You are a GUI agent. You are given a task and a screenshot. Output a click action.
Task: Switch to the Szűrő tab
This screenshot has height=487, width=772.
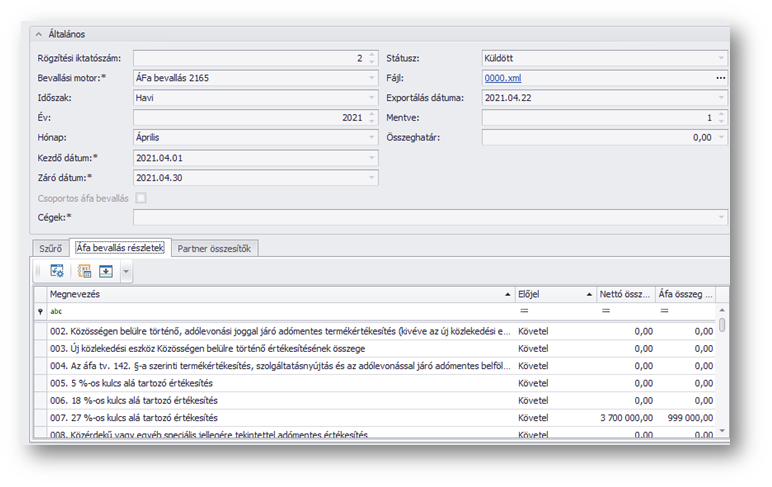coord(51,247)
